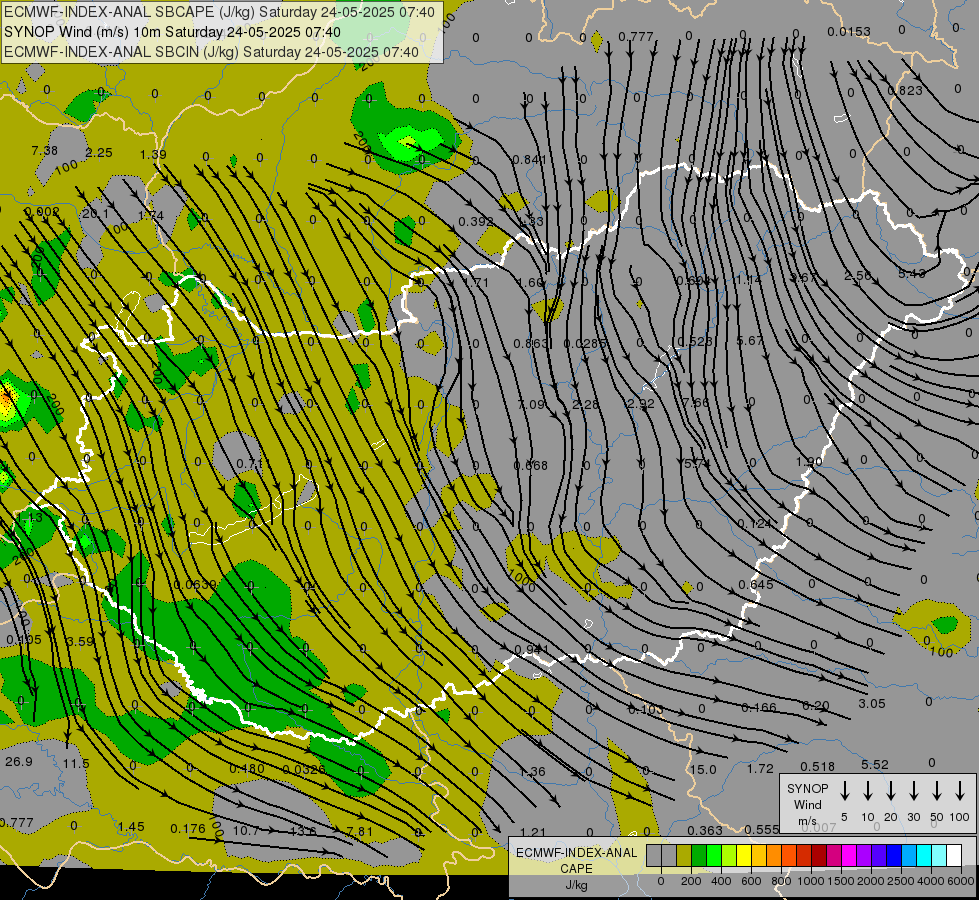Click the map value 2.25
The height and width of the screenshot is (900, 979).
click(x=99, y=153)
